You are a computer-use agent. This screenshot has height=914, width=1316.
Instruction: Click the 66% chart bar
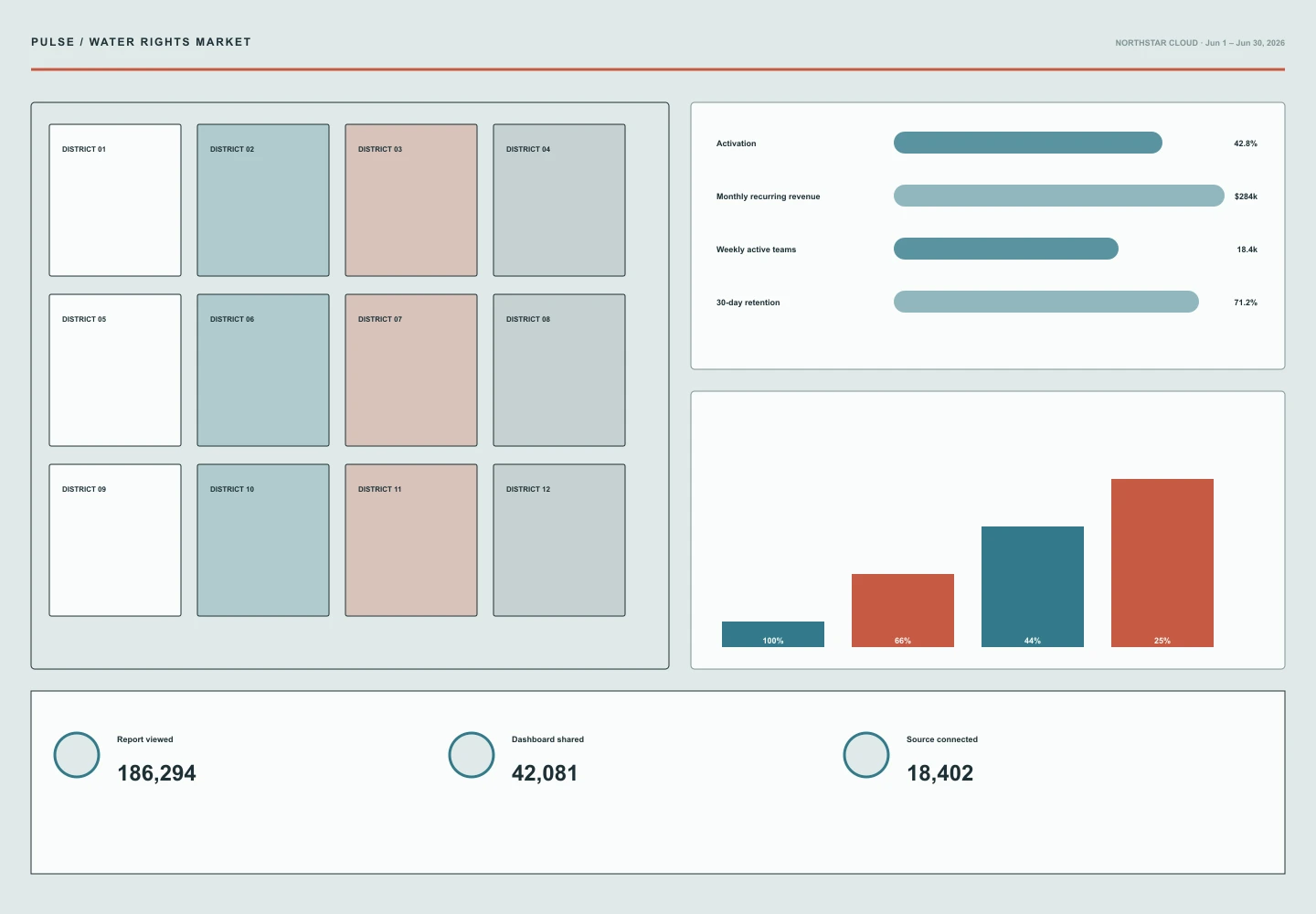click(x=903, y=611)
